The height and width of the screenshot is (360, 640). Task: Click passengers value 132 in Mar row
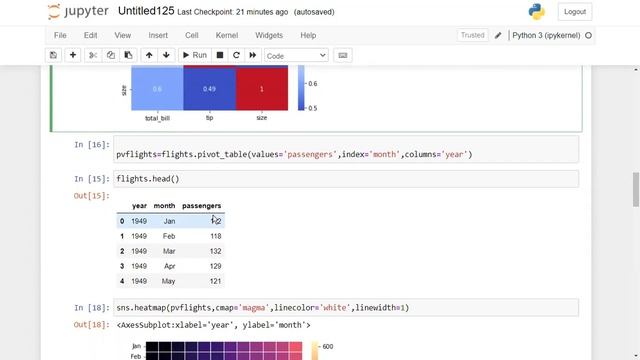(x=216, y=251)
